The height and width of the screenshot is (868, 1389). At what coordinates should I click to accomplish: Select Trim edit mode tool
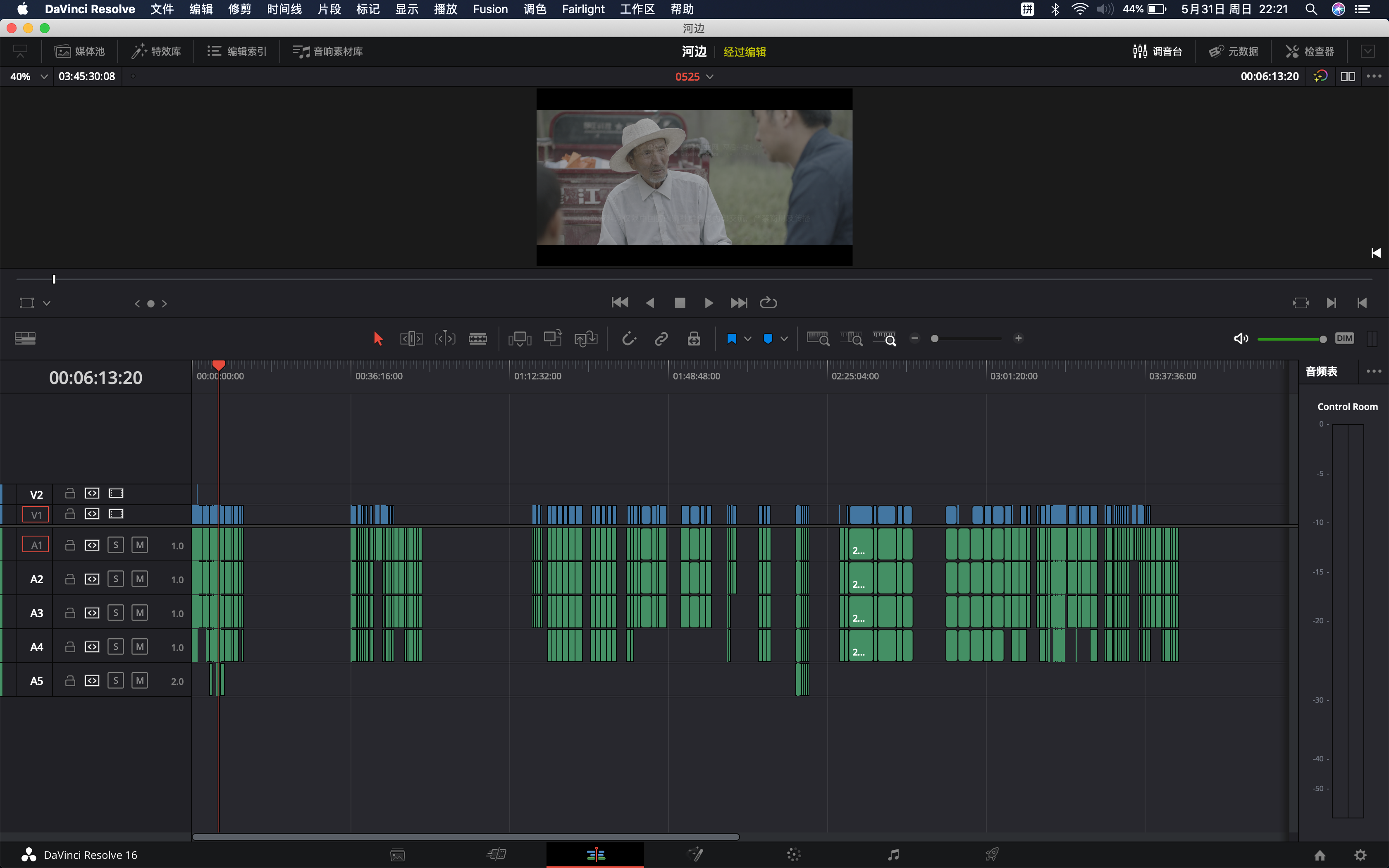[411, 339]
